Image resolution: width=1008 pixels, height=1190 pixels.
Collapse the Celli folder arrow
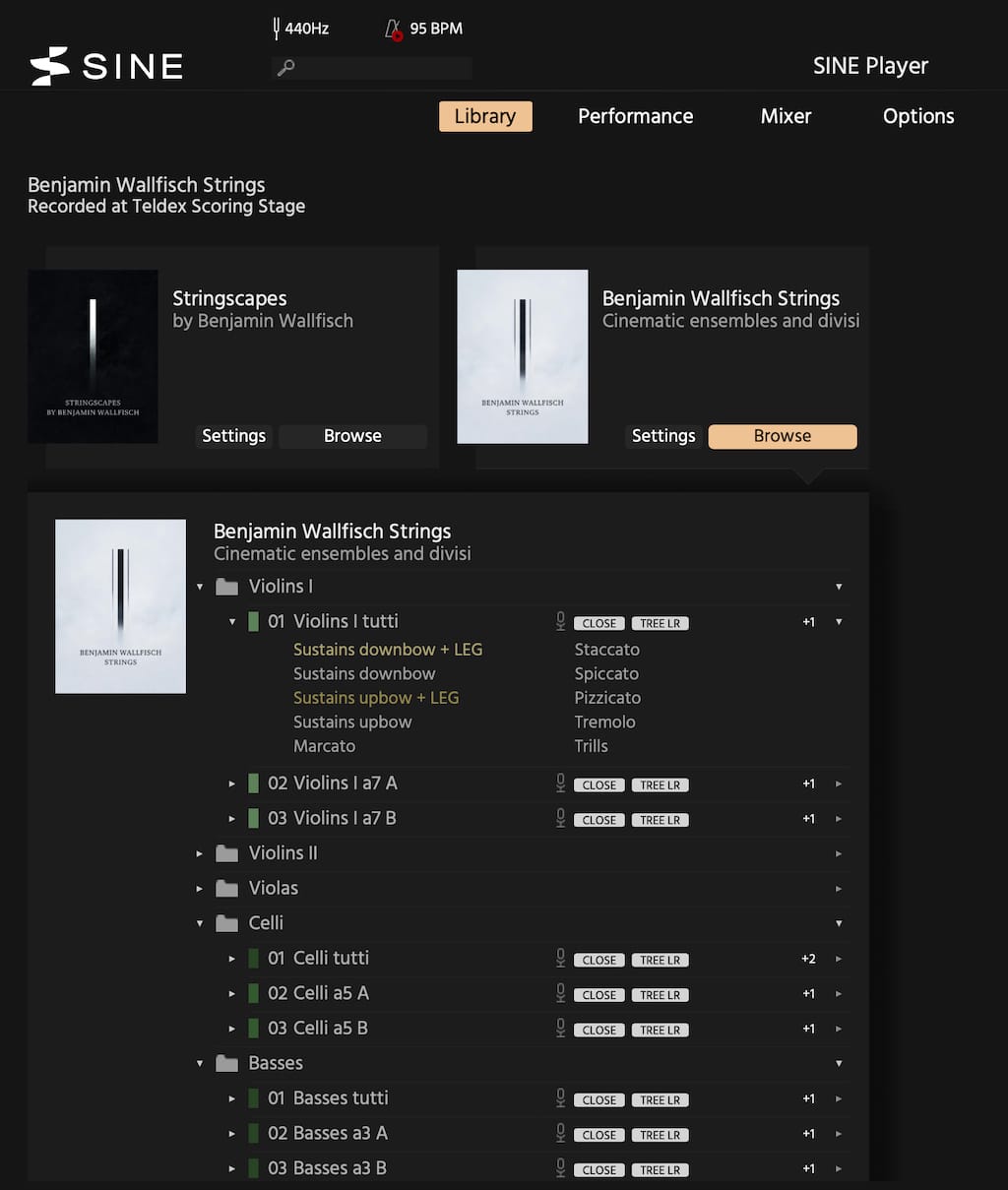click(200, 923)
